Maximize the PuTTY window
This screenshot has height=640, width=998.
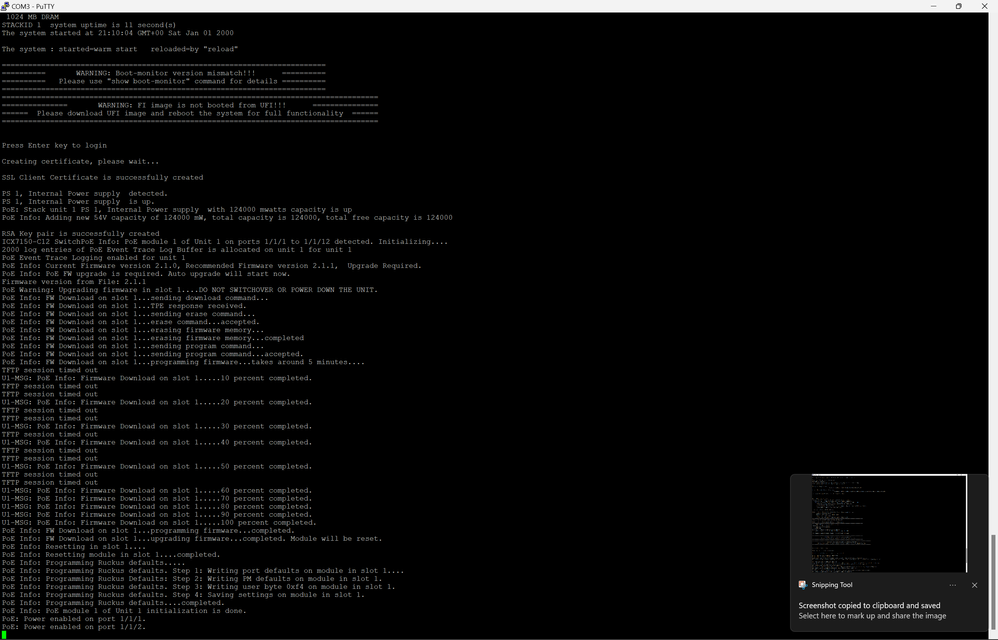click(960, 6)
